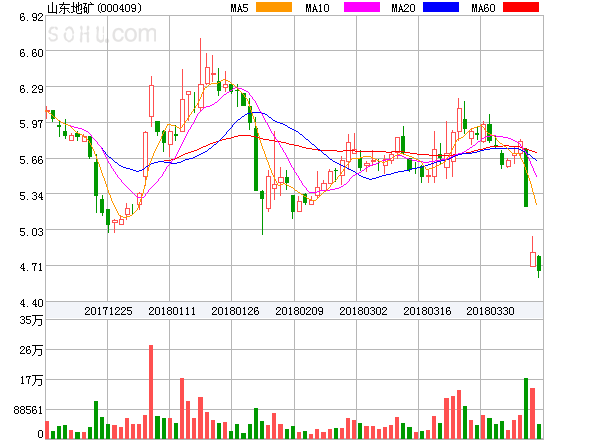Click the red gap-down candlestick near 4.71
This screenshot has width=600, height=440.
tap(533, 259)
